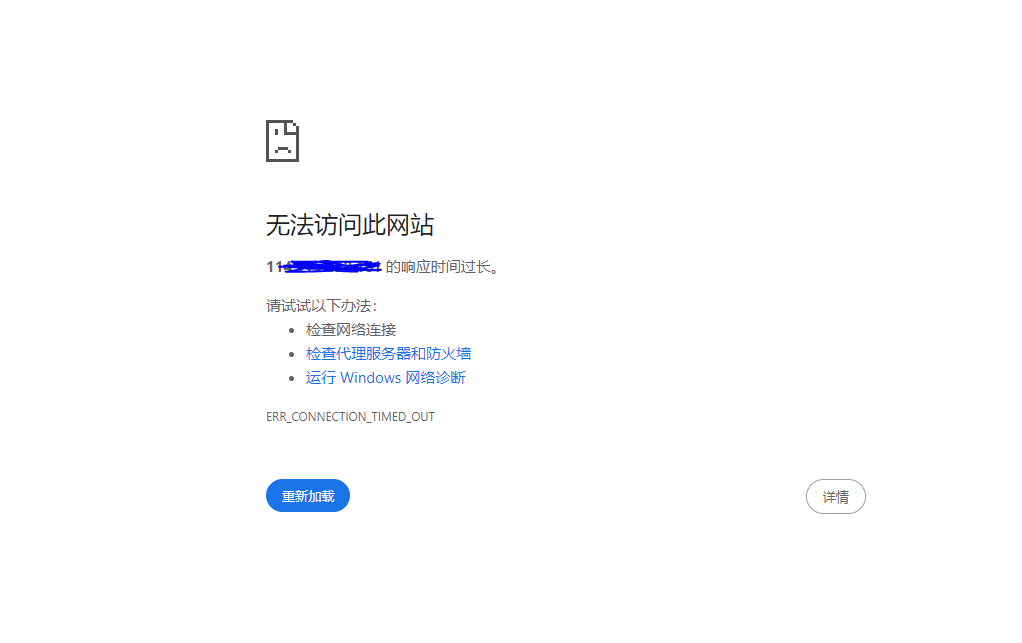
Task: Click the 无法访问此网站 heading
Action: point(349,225)
